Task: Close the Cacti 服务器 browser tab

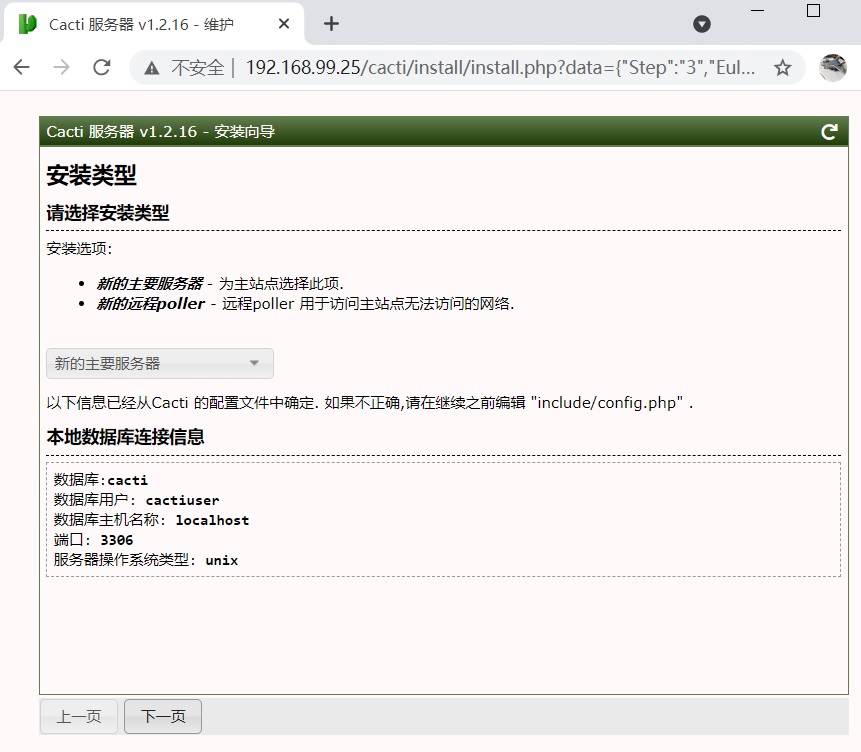Action: point(284,24)
